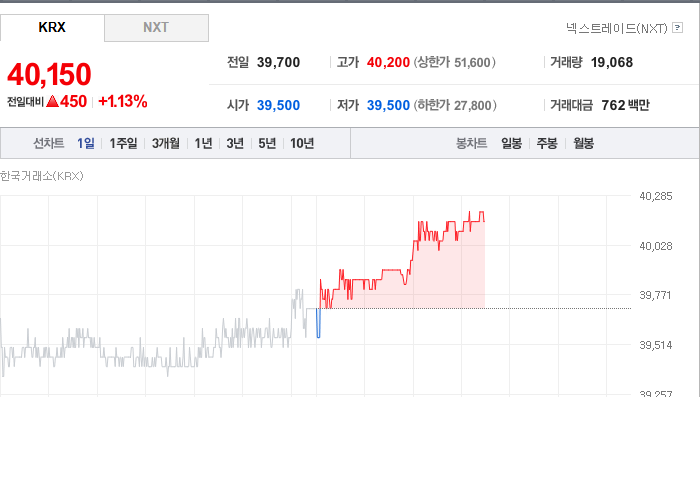
Task: Click the +1.13% change percentage
Action: [123, 101]
